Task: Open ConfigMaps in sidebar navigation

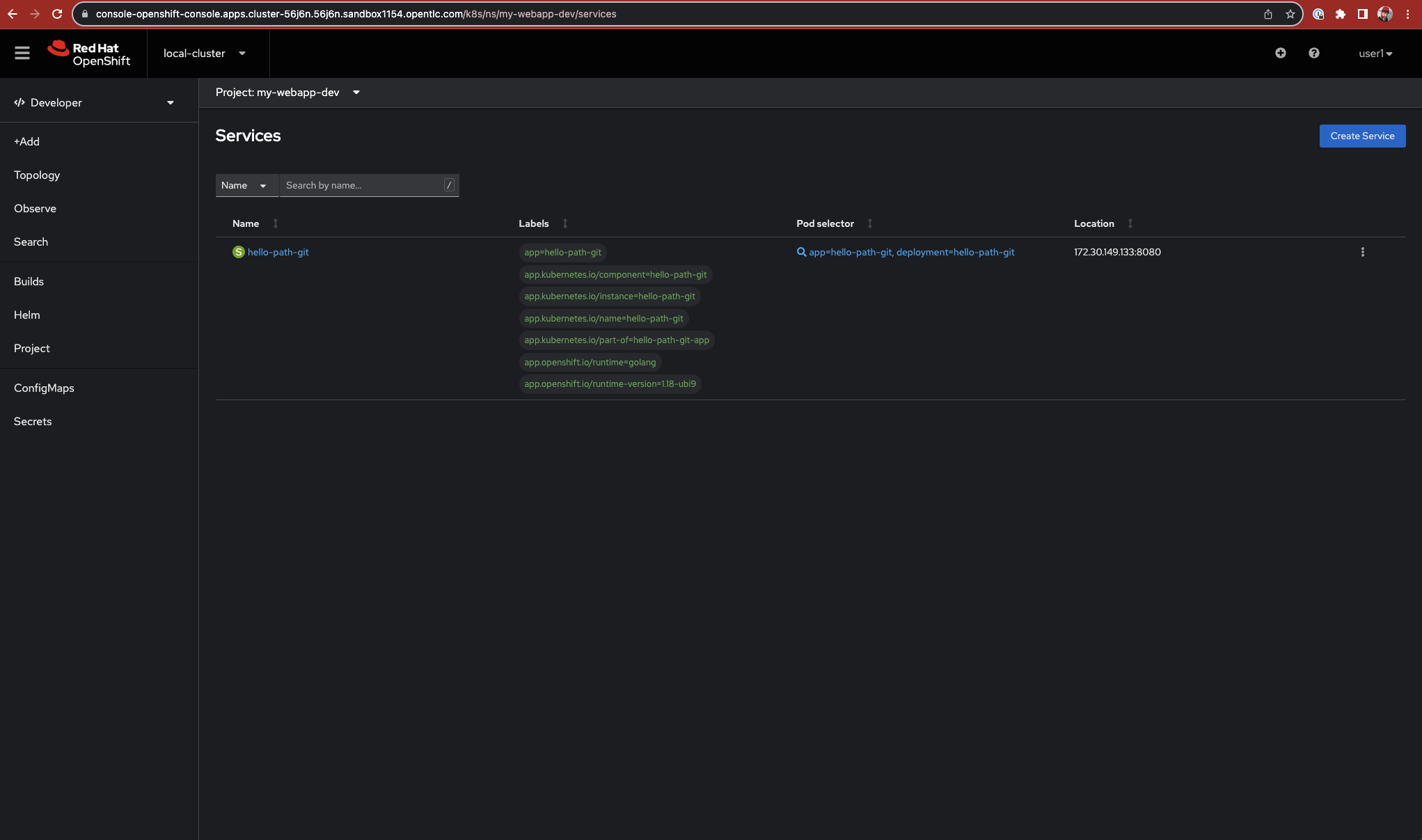Action: (44, 388)
